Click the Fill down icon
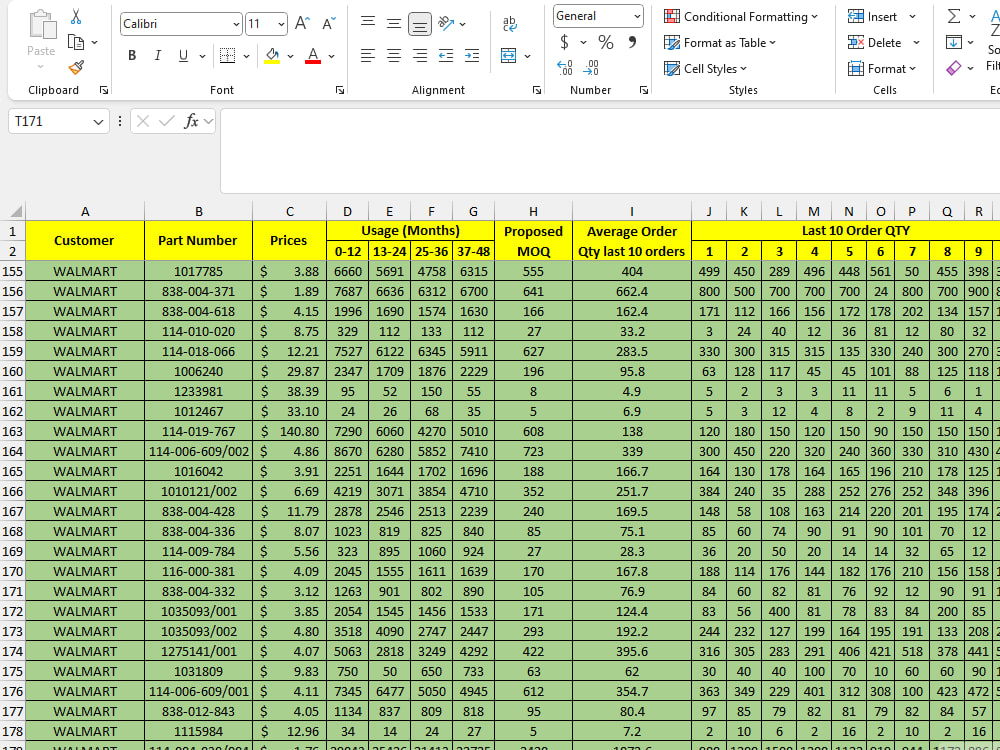This screenshot has height=750, width=1000. pyautogui.click(x=954, y=43)
